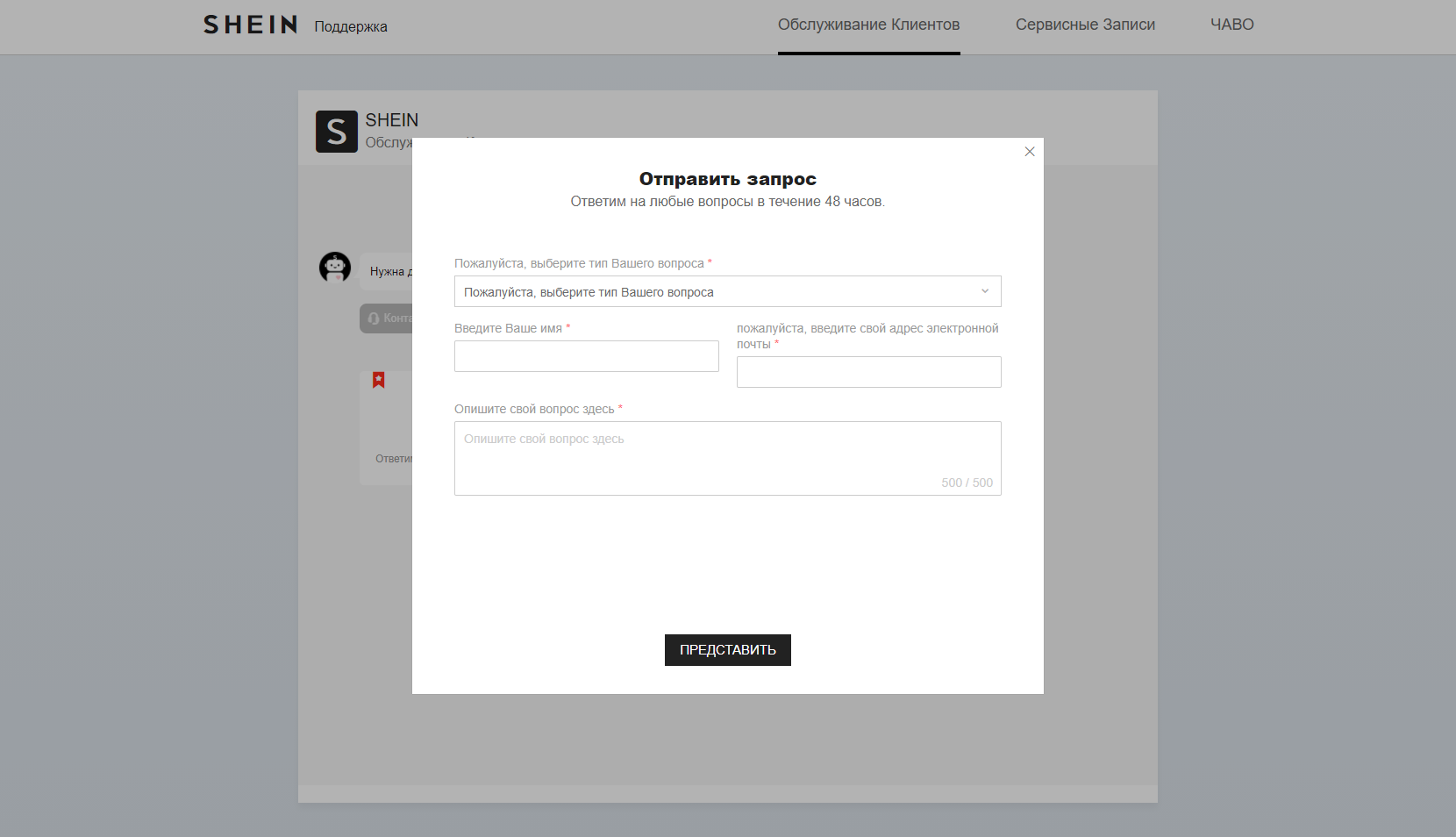Screen dimensions: 1456x837
Task: Click the Отправить запрос heading
Action: (727, 179)
